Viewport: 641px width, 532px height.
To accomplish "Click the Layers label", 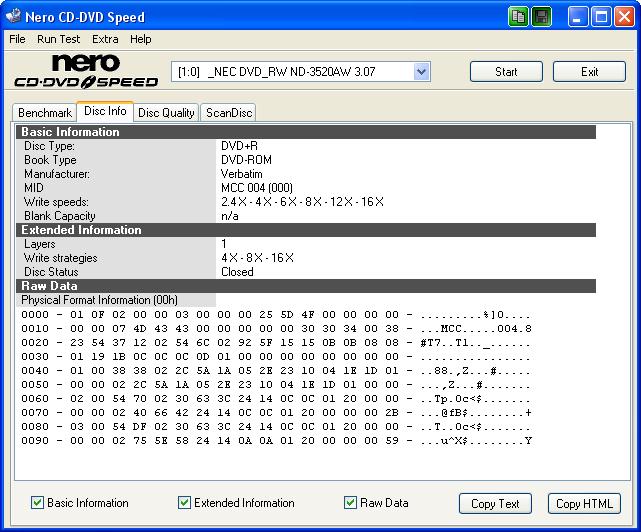I will (x=40, y=244).
